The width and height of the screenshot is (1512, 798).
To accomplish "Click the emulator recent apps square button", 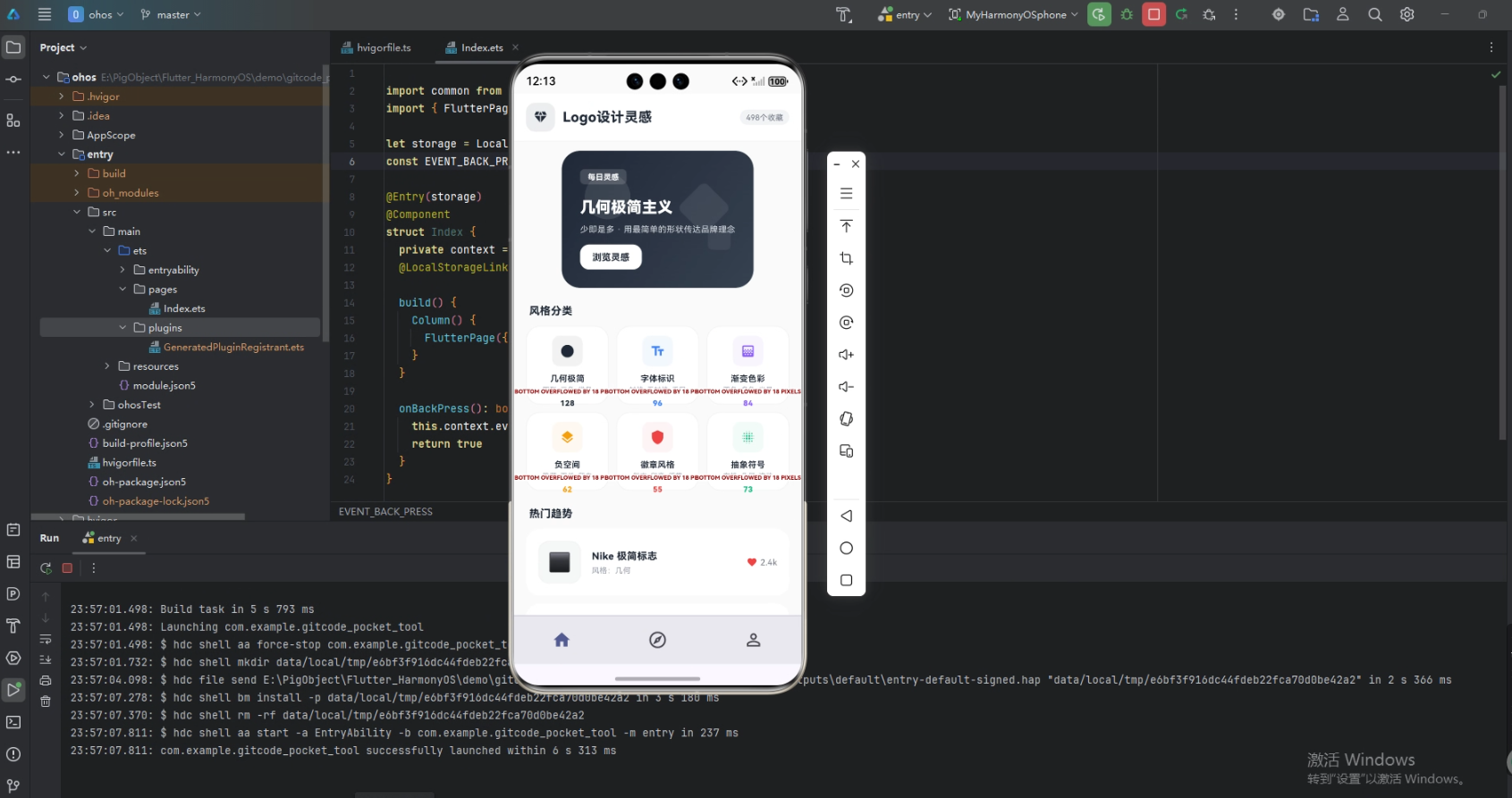I will (x=847, y=580).
